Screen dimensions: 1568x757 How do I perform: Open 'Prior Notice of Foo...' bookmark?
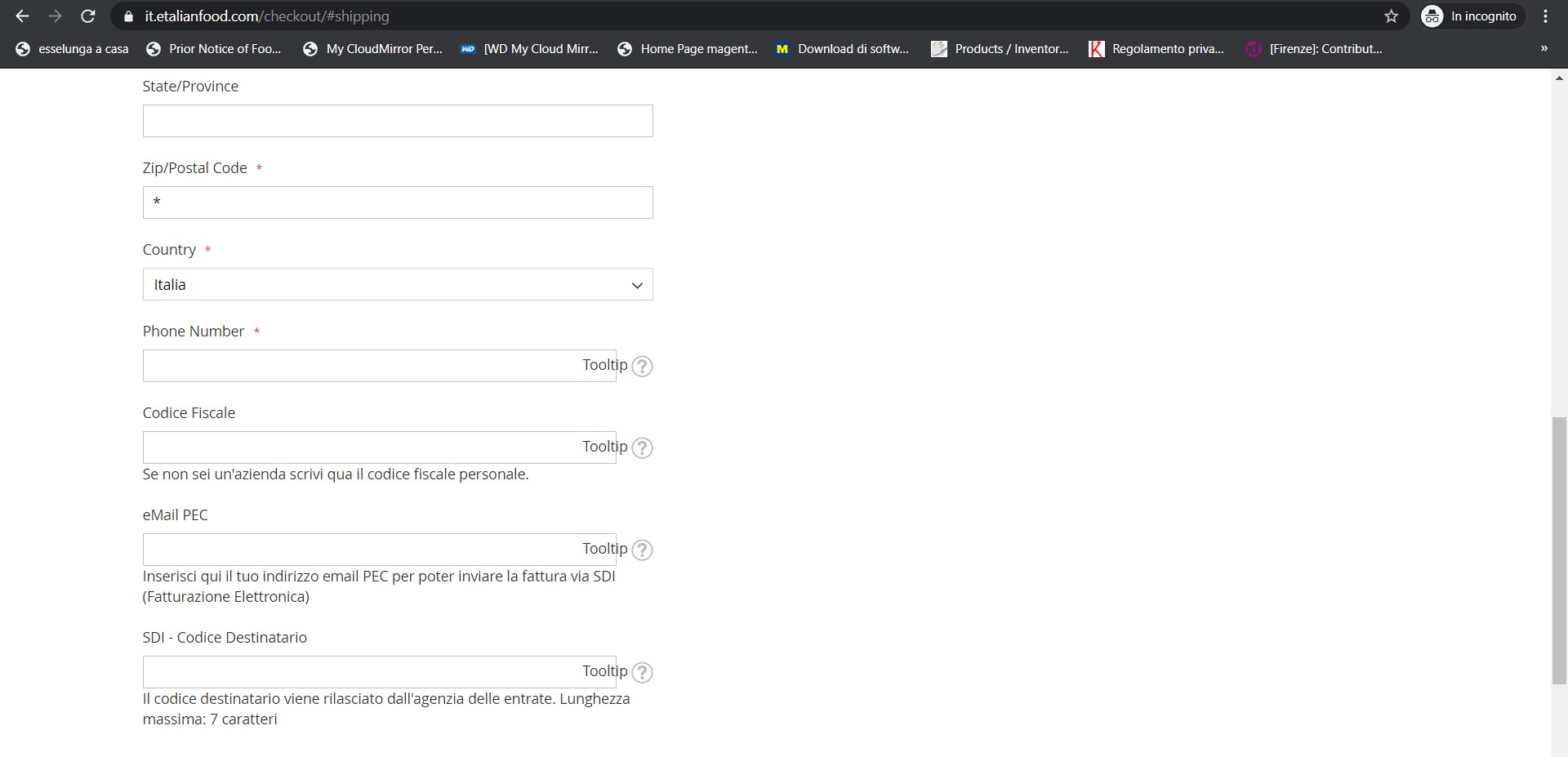pyautogui.click(x=214, y=49)
